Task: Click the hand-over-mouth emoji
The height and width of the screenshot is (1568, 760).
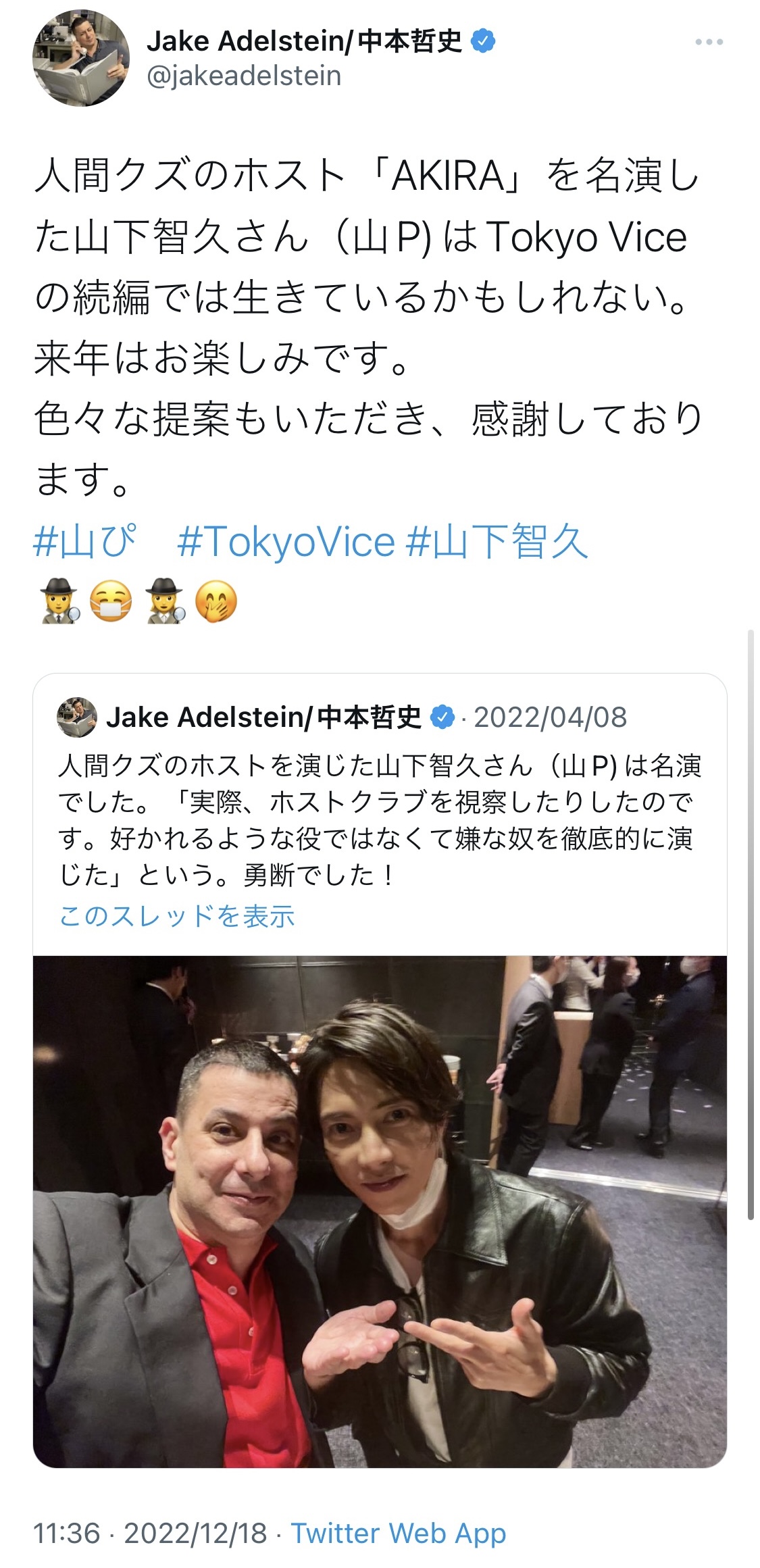Action: (x=216, y=601)
